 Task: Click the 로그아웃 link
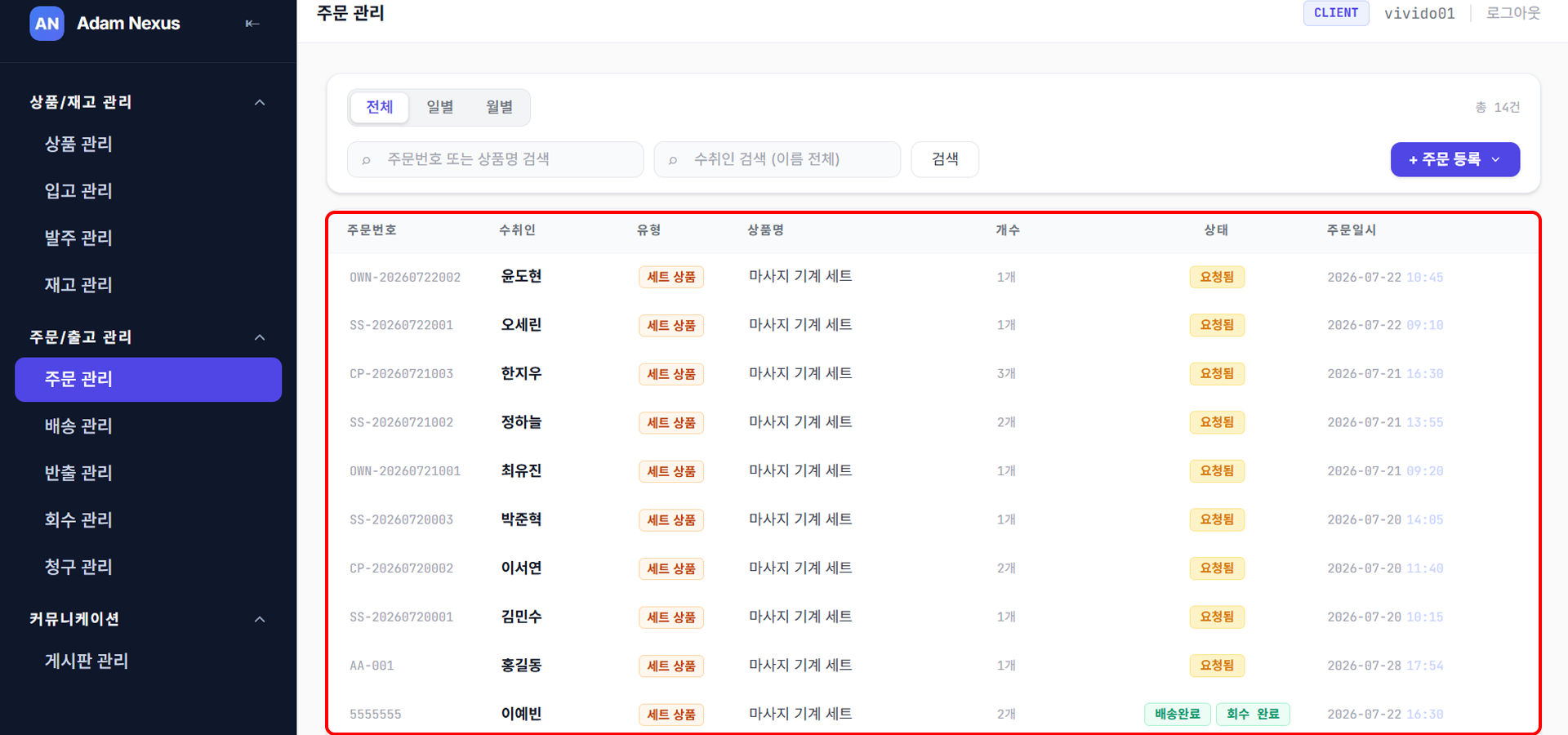(1513, 13)
